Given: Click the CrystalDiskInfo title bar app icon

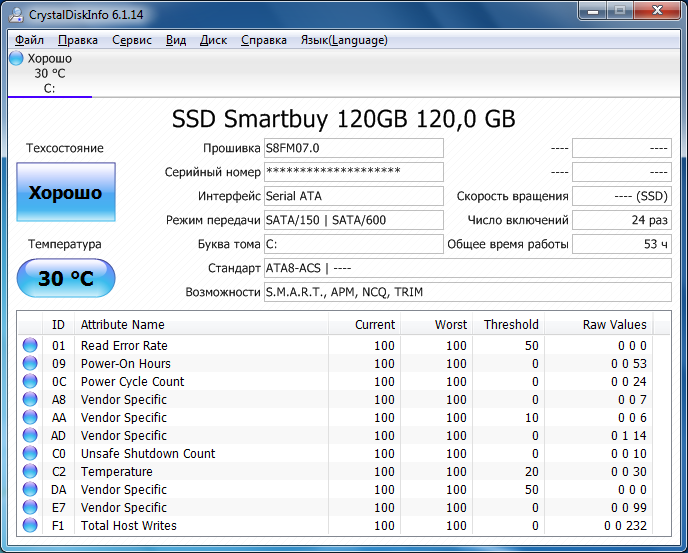Looking at the screenshot, I should [x=16, y=14].
